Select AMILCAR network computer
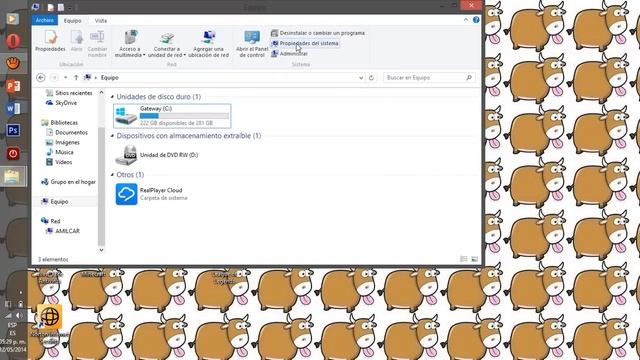Image resolution: width=640 pixels, height=360 pixels. click(x=63, y=231)
